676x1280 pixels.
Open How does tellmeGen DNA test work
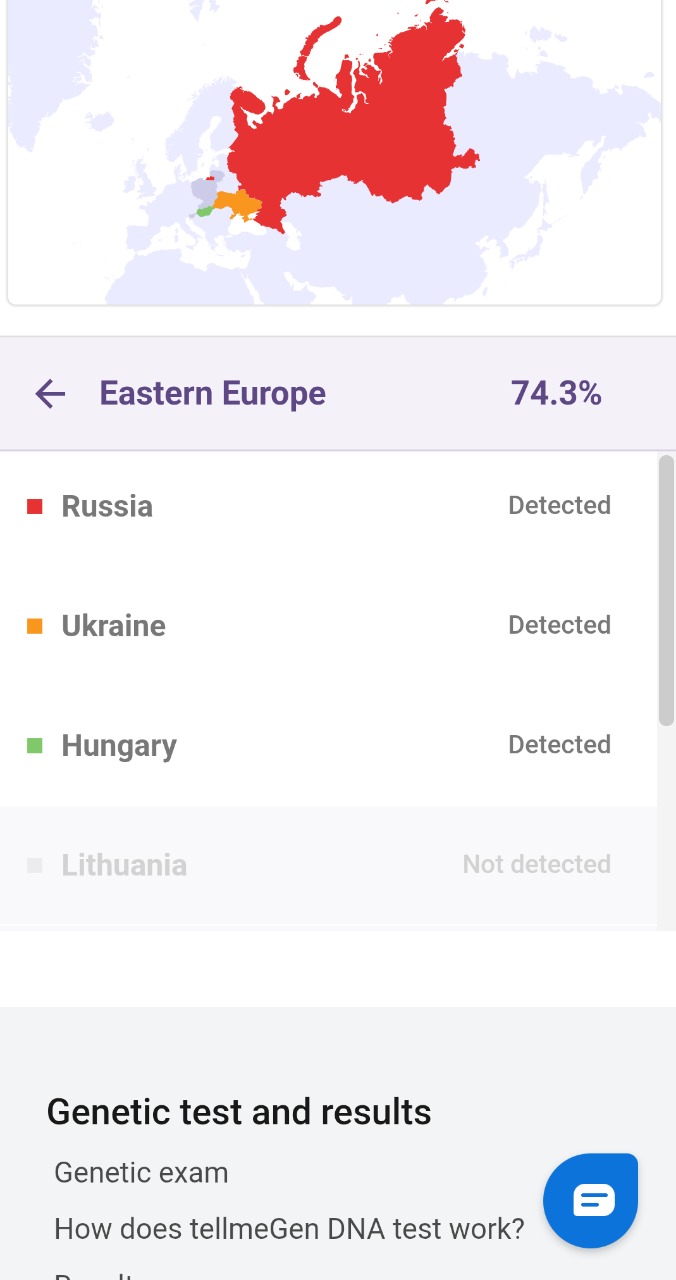click(x=289, y=1229)
